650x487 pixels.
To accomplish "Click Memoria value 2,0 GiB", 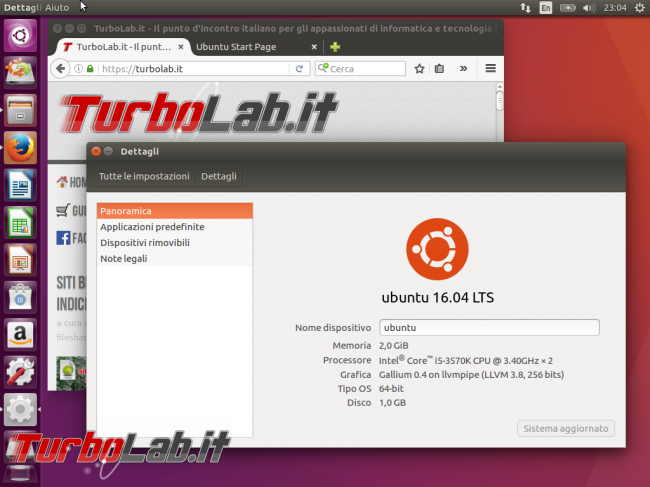I will [x=393, y=345].
